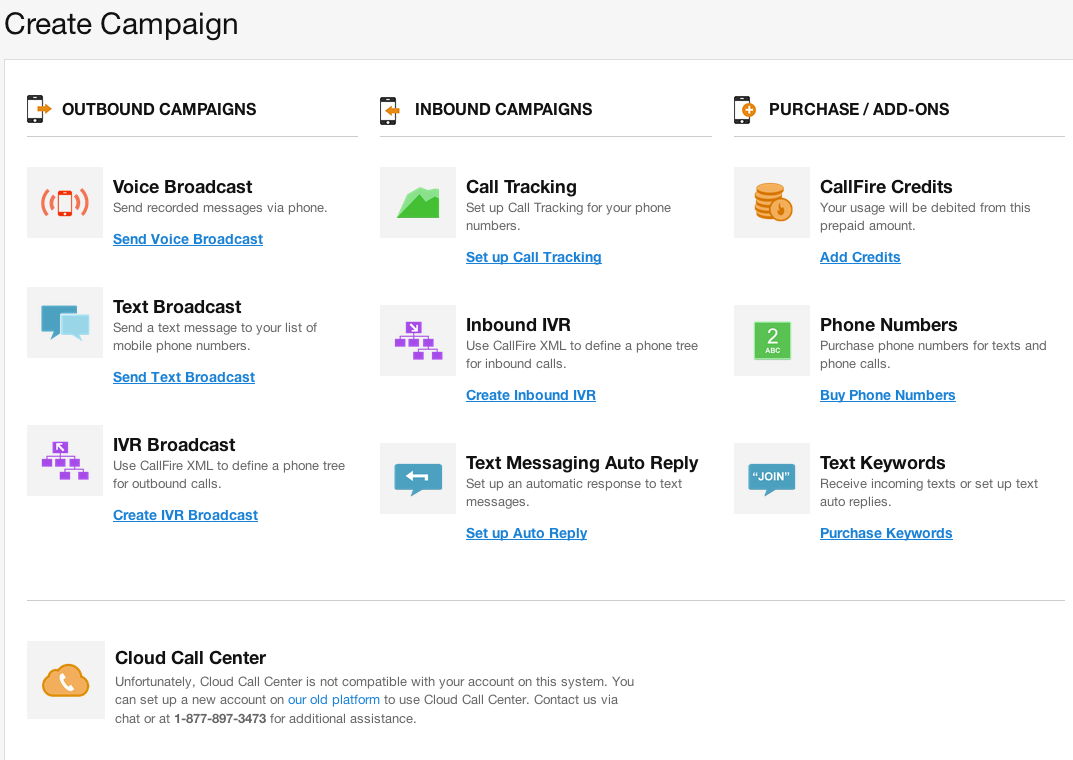Click the phone number 1-877-897-3473
The width and height of the screenshot is (1073, 760).
[220, 719]
